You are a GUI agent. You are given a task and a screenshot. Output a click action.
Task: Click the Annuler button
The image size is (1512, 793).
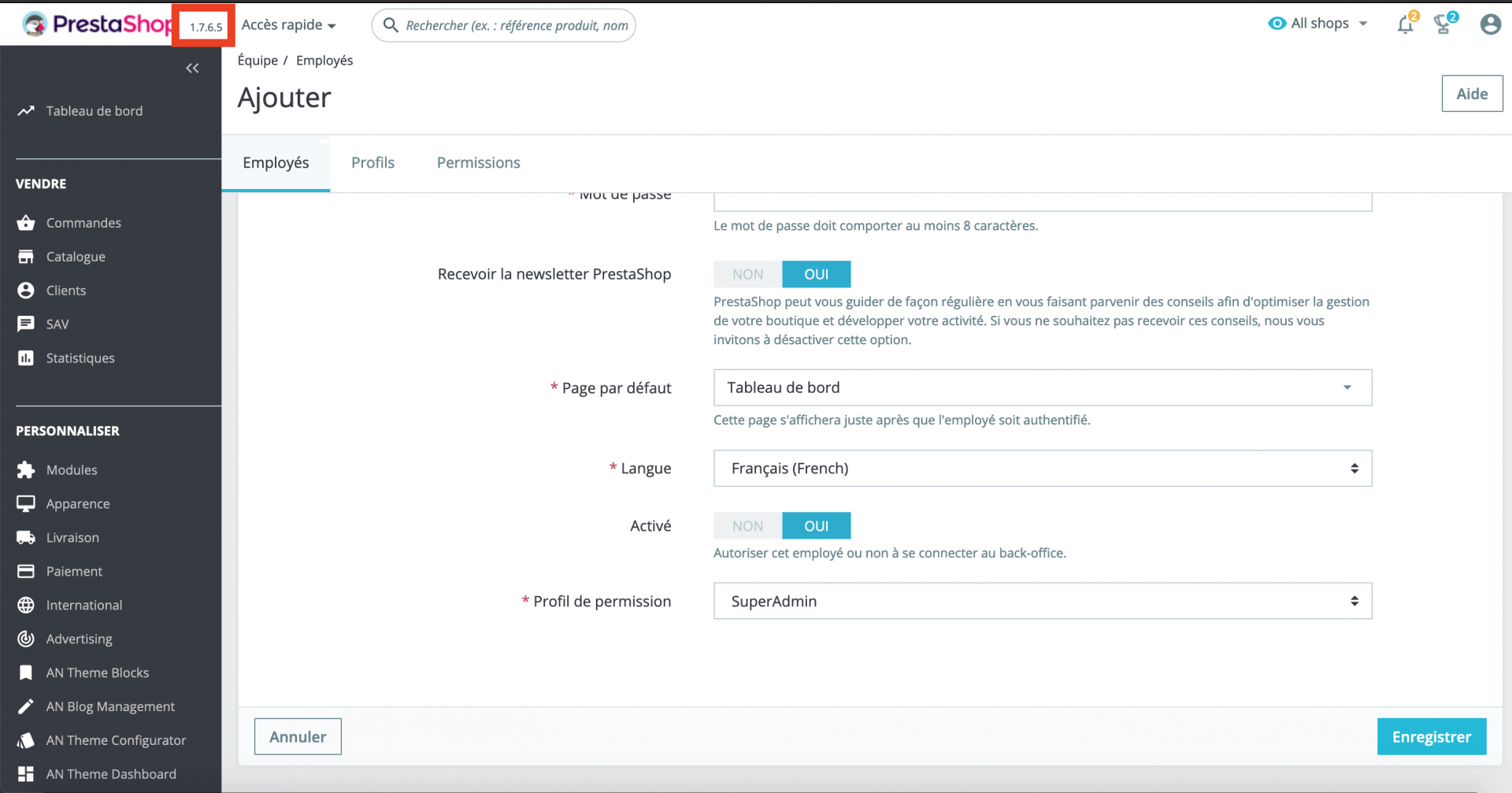[298, 737]
